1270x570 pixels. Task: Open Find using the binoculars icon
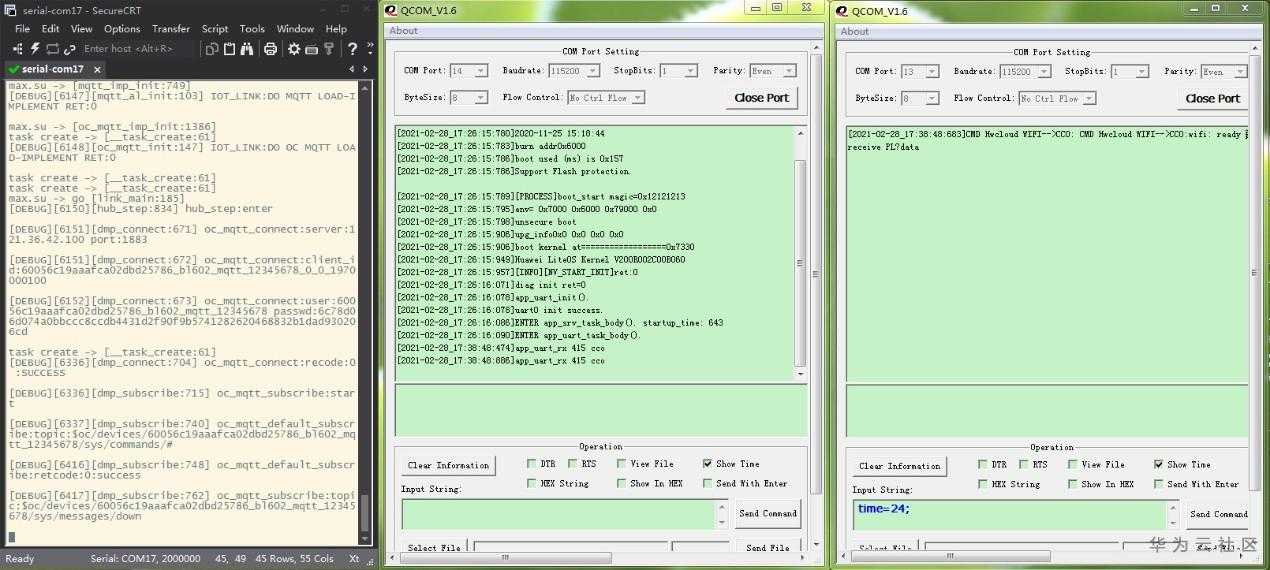(x=246, y=48)
